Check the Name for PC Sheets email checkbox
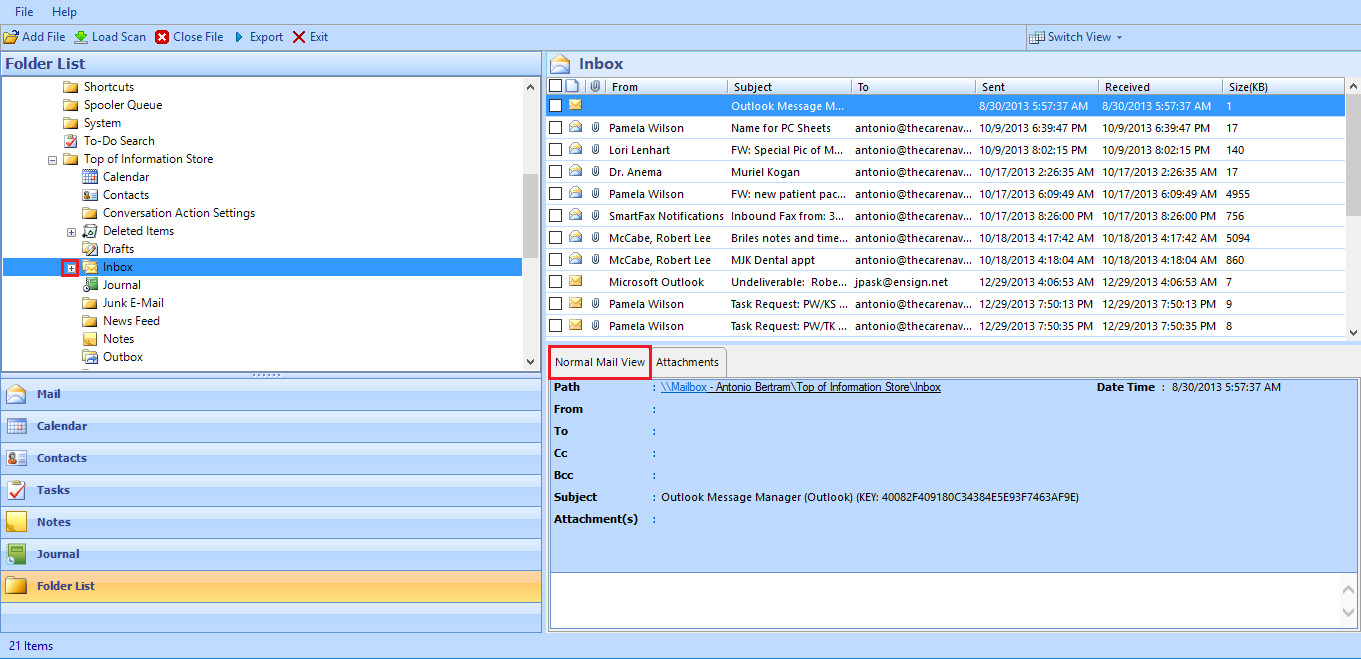This screenshot has width=1361, height=659. coord(556,128)
